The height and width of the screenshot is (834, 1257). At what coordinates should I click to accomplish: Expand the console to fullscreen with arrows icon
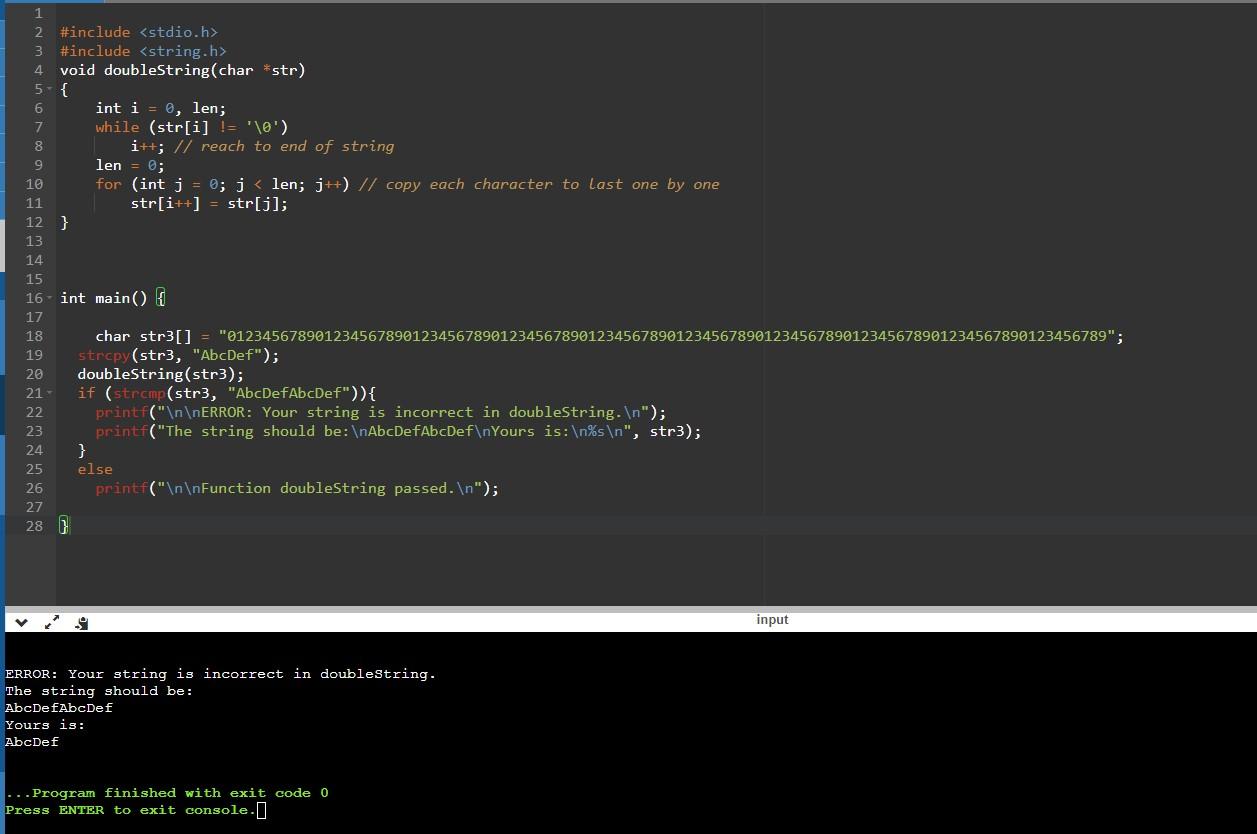pos(52,621)
